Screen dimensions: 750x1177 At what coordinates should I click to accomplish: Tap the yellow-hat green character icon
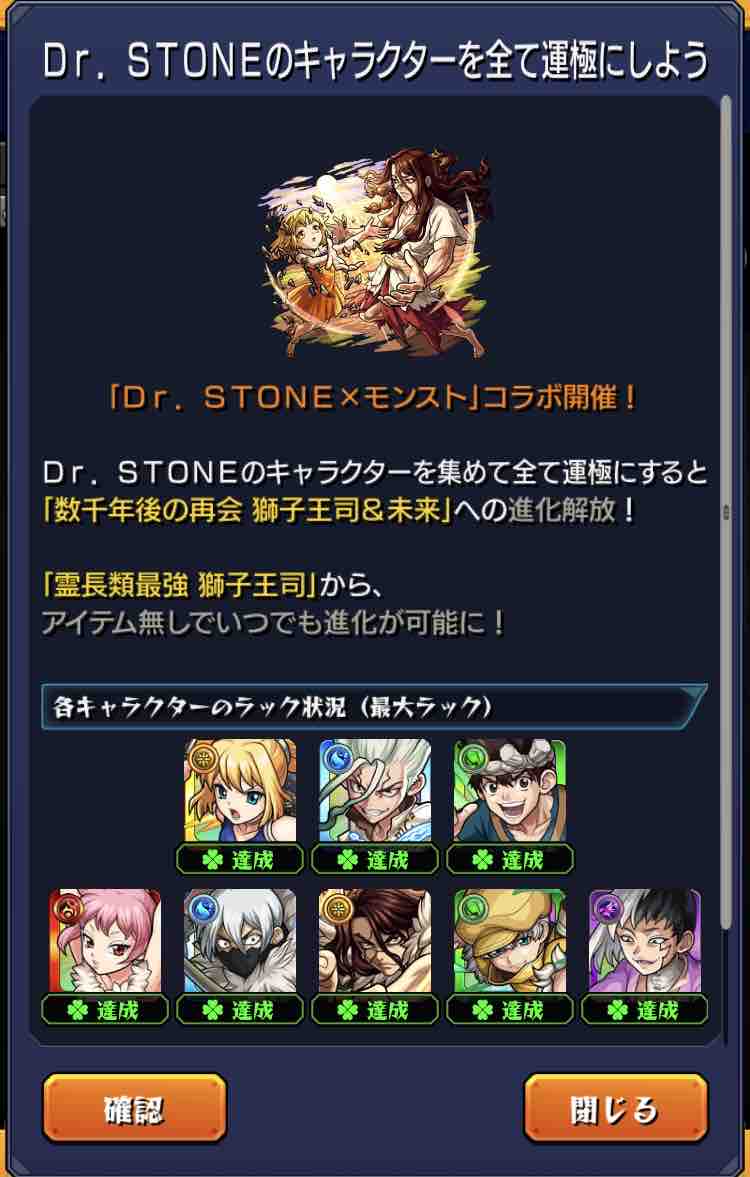510,941
